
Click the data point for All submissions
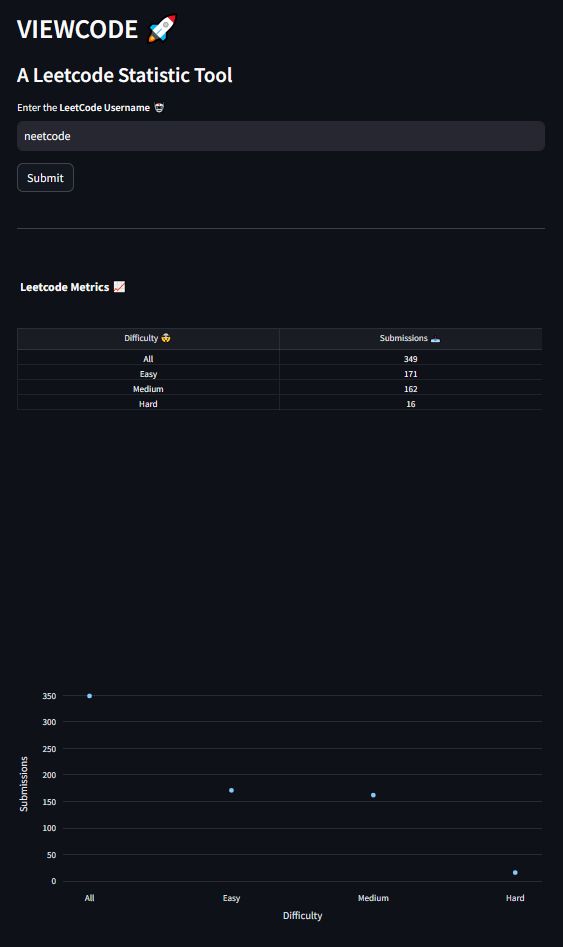coord(89,696)
